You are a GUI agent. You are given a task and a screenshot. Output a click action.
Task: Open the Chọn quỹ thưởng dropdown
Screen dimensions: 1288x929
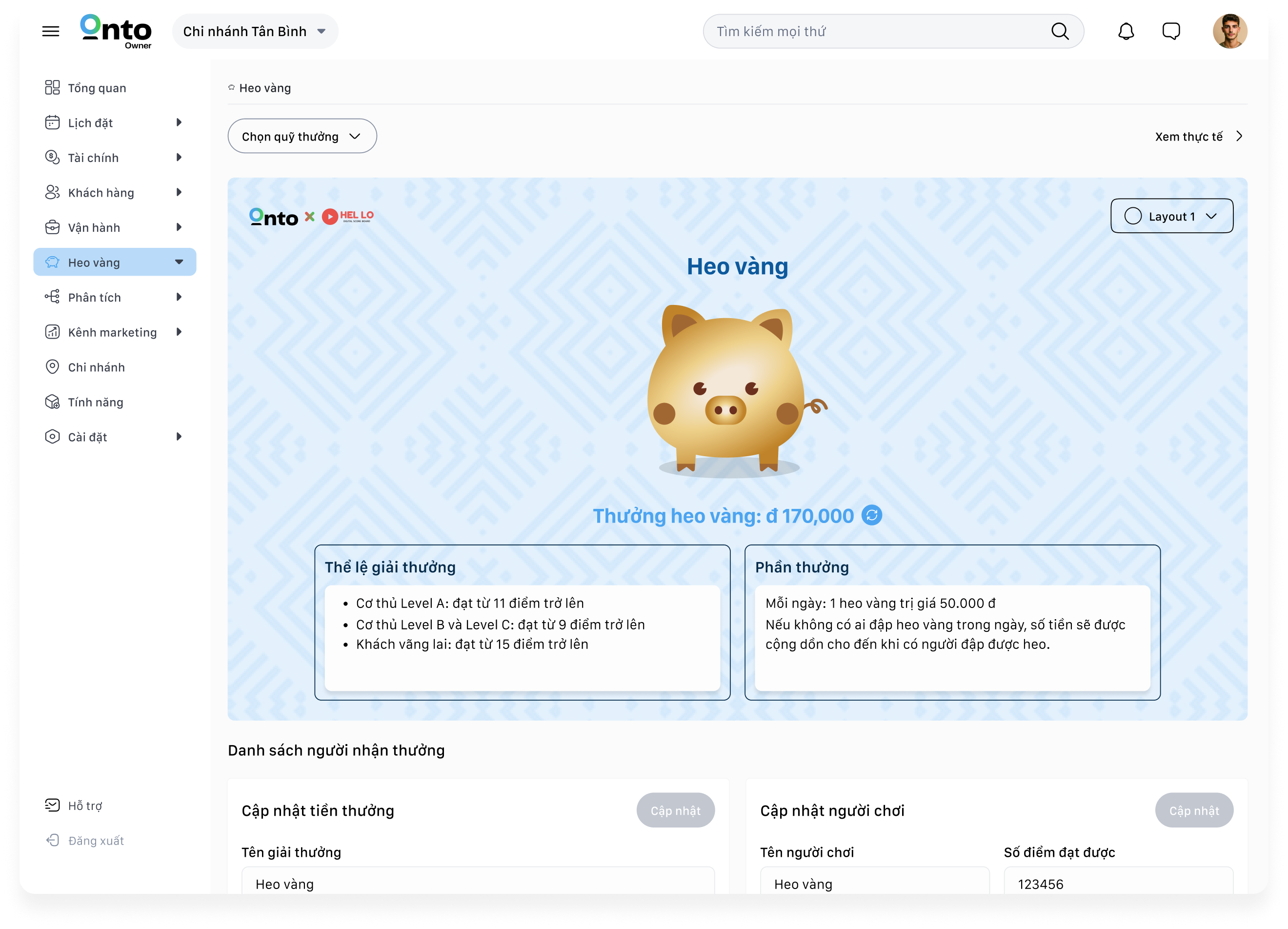302,136
